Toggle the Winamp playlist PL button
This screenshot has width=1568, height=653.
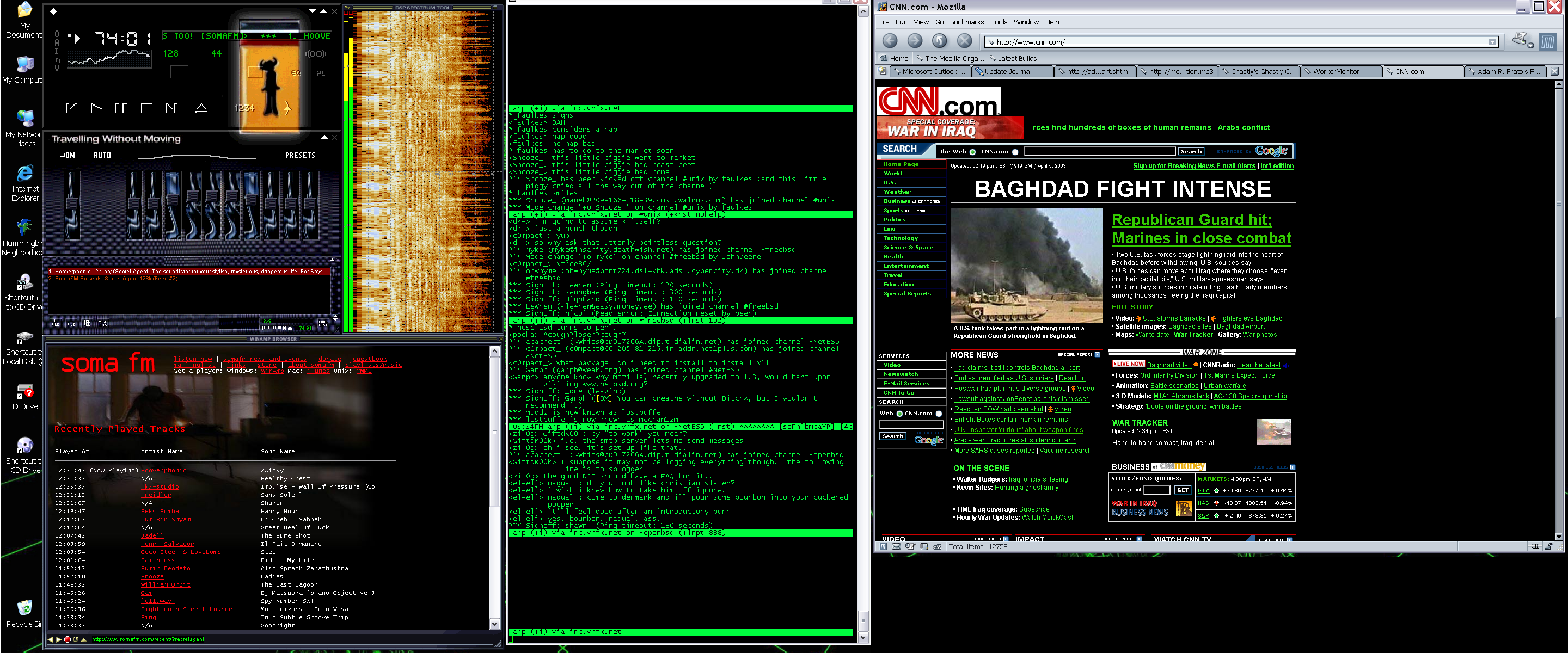coord(321,73)
